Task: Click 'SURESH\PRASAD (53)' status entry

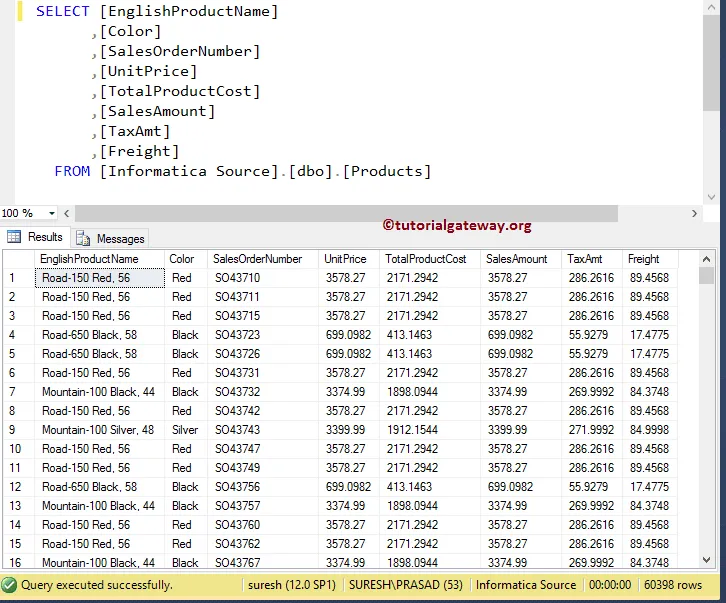Action: [x=406, y=585]
